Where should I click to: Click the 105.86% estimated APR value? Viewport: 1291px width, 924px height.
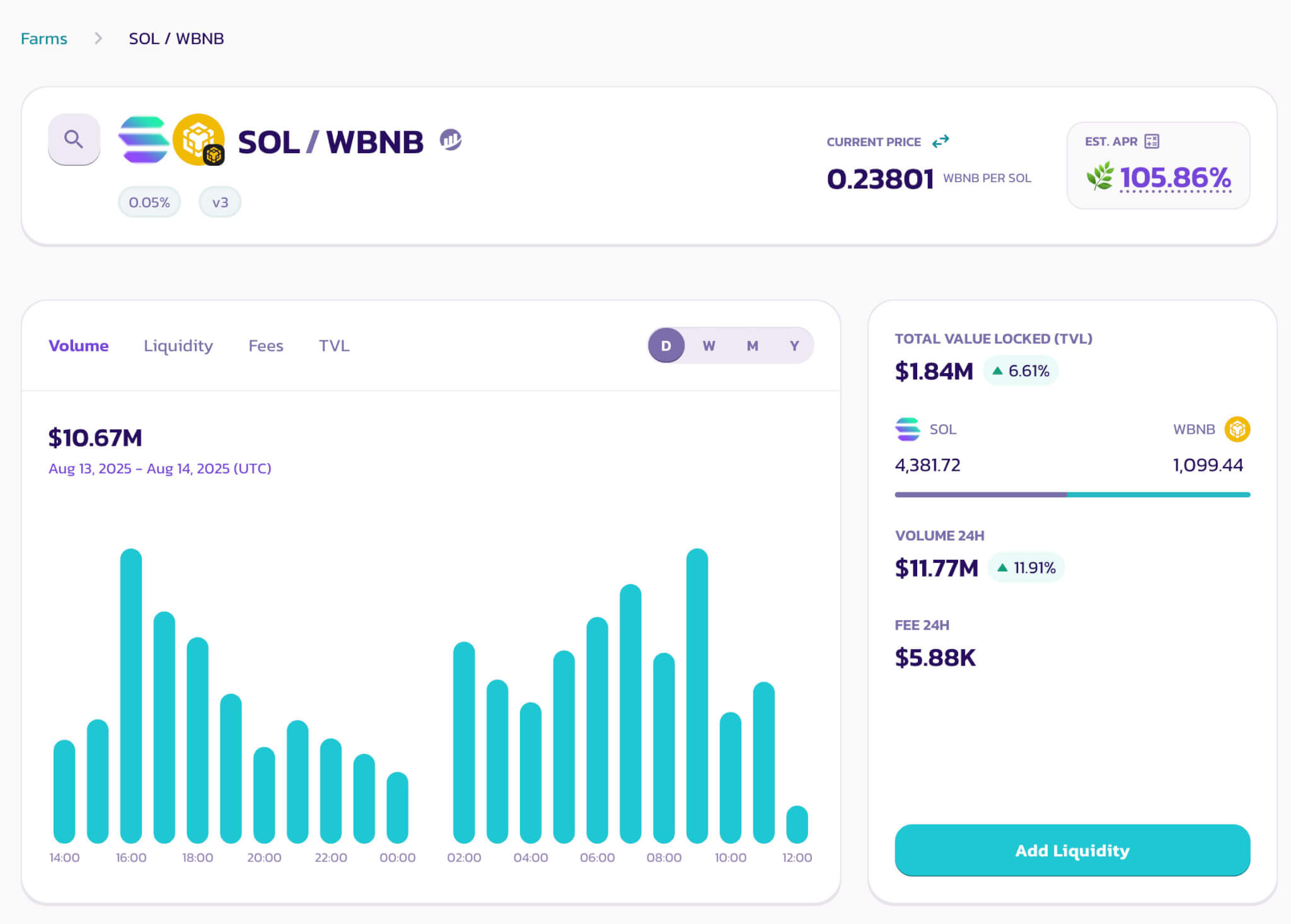(x=1175, y=177)
